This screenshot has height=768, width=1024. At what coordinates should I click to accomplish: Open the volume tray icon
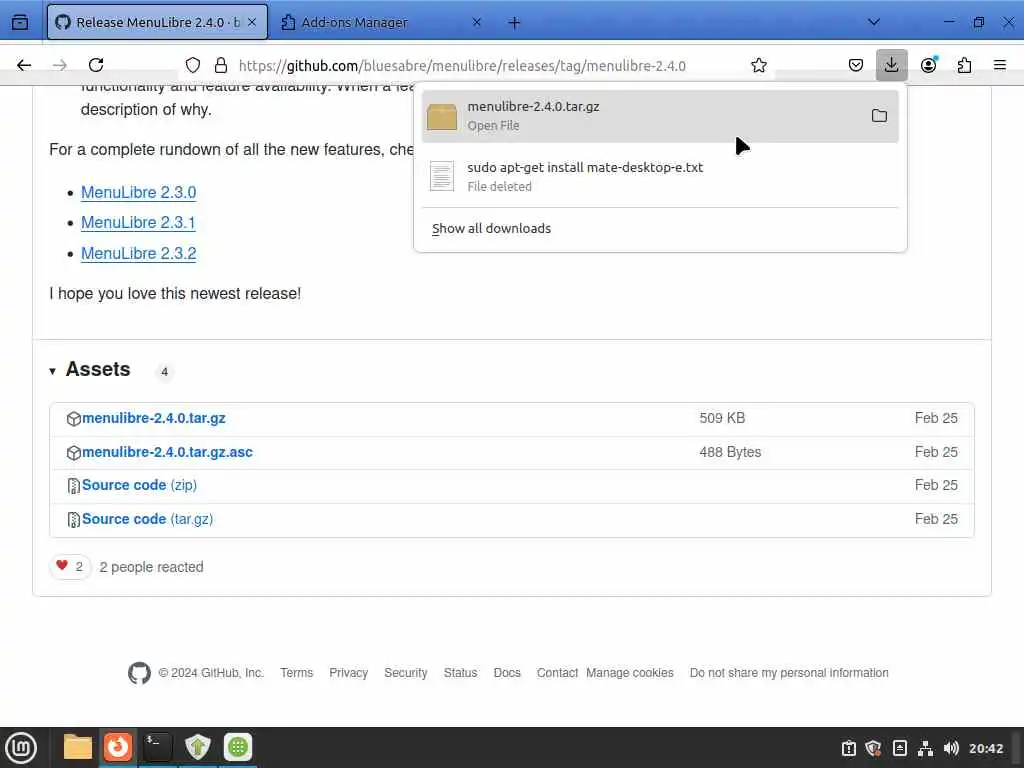951,748
